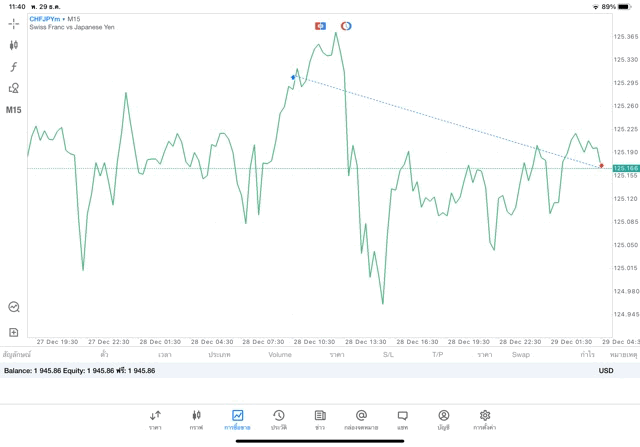
Task: Open the drawing objects shapes tool
Action: [14, 88]
